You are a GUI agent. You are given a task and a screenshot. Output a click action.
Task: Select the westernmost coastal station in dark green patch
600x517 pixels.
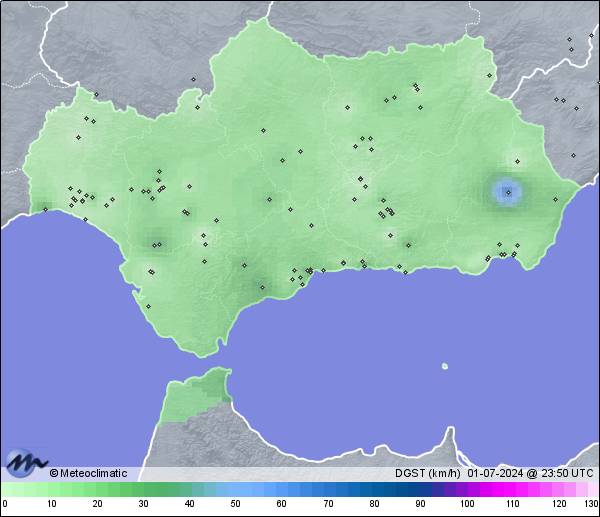point(46,209)
